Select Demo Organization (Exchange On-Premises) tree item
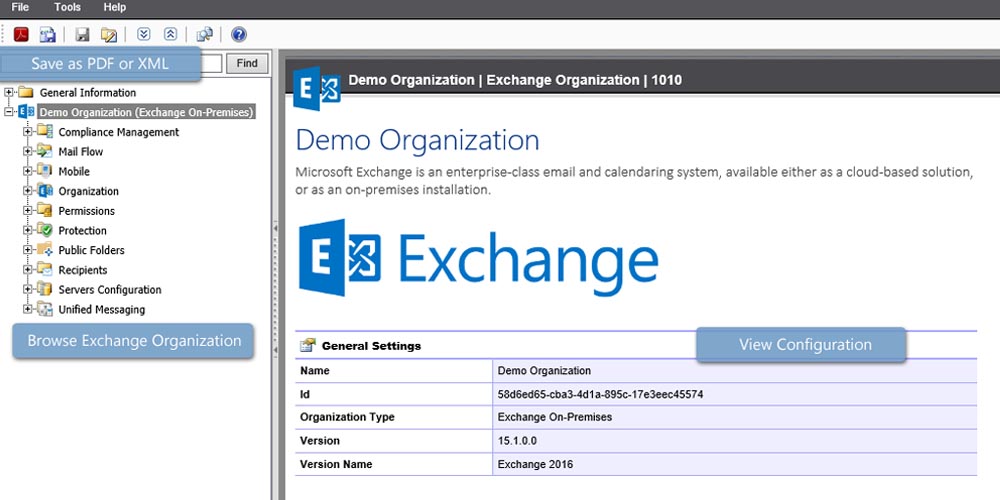This screenshot has height=500, width=1000. [147, 112]
